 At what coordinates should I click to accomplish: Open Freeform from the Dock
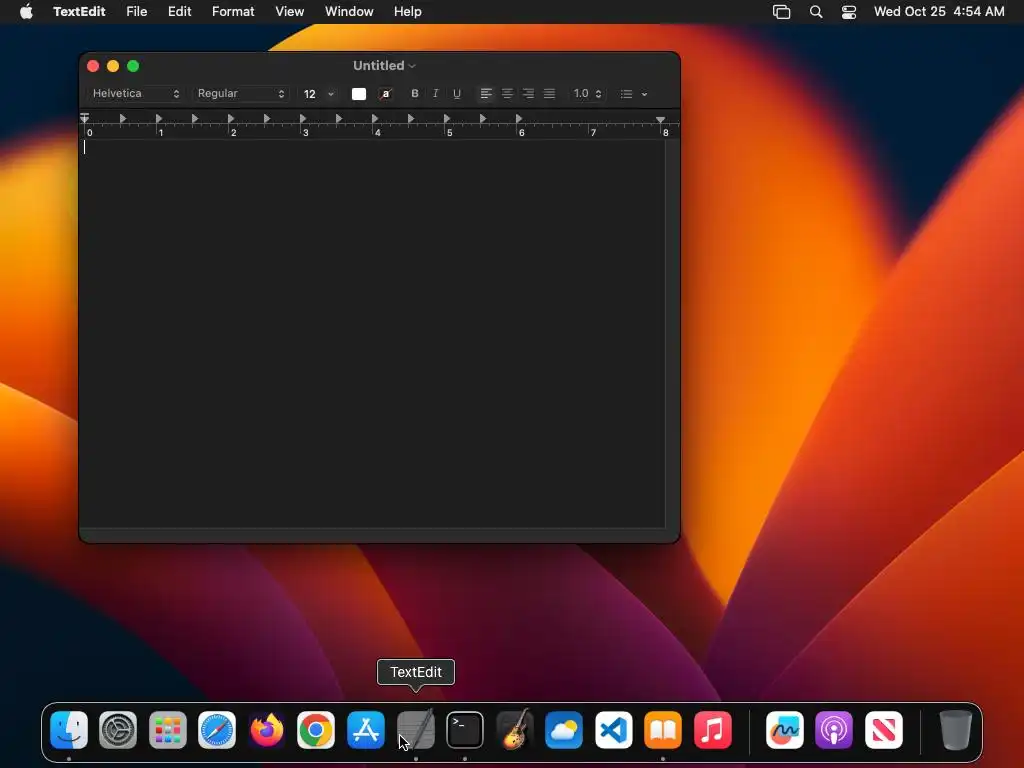tap(784, 730)
